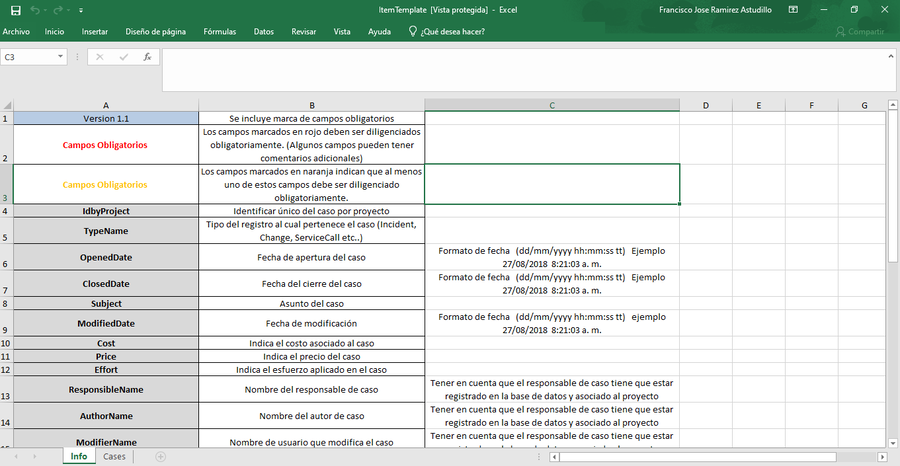Add a new sheet with plus icon
This screenshot has height=466, width=900.
click(x=161, y=456)
